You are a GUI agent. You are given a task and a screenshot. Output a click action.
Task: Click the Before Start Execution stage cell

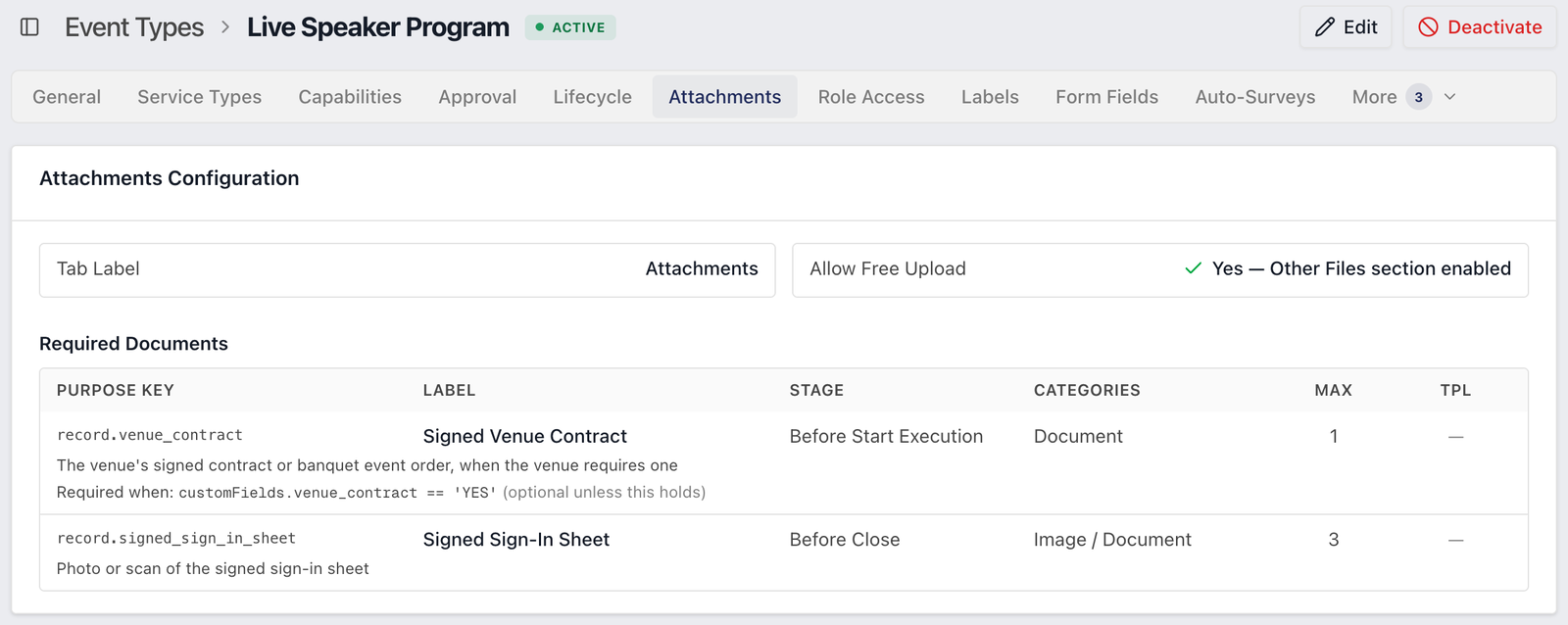[x=886, y=436]
